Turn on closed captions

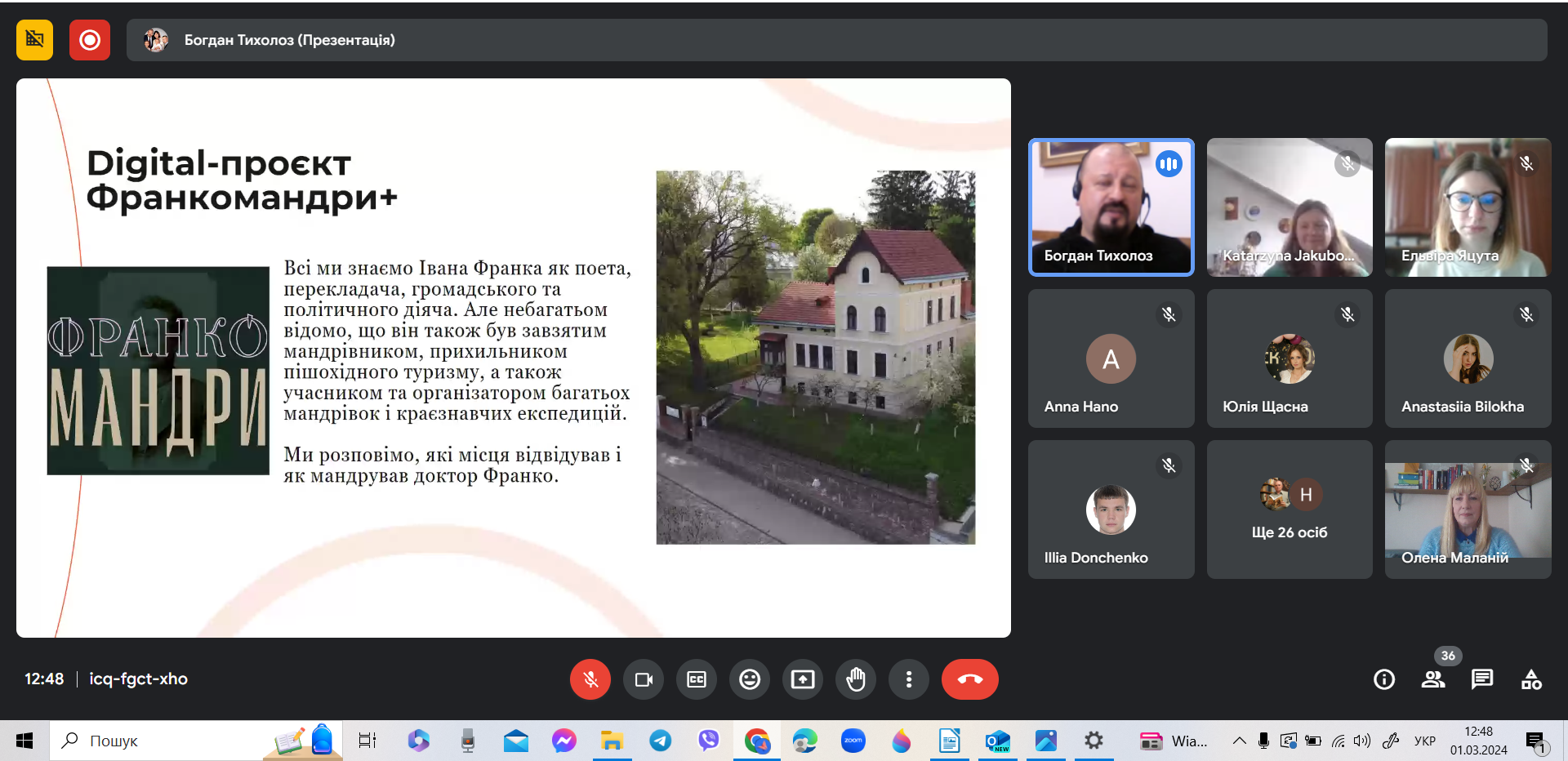697,679
